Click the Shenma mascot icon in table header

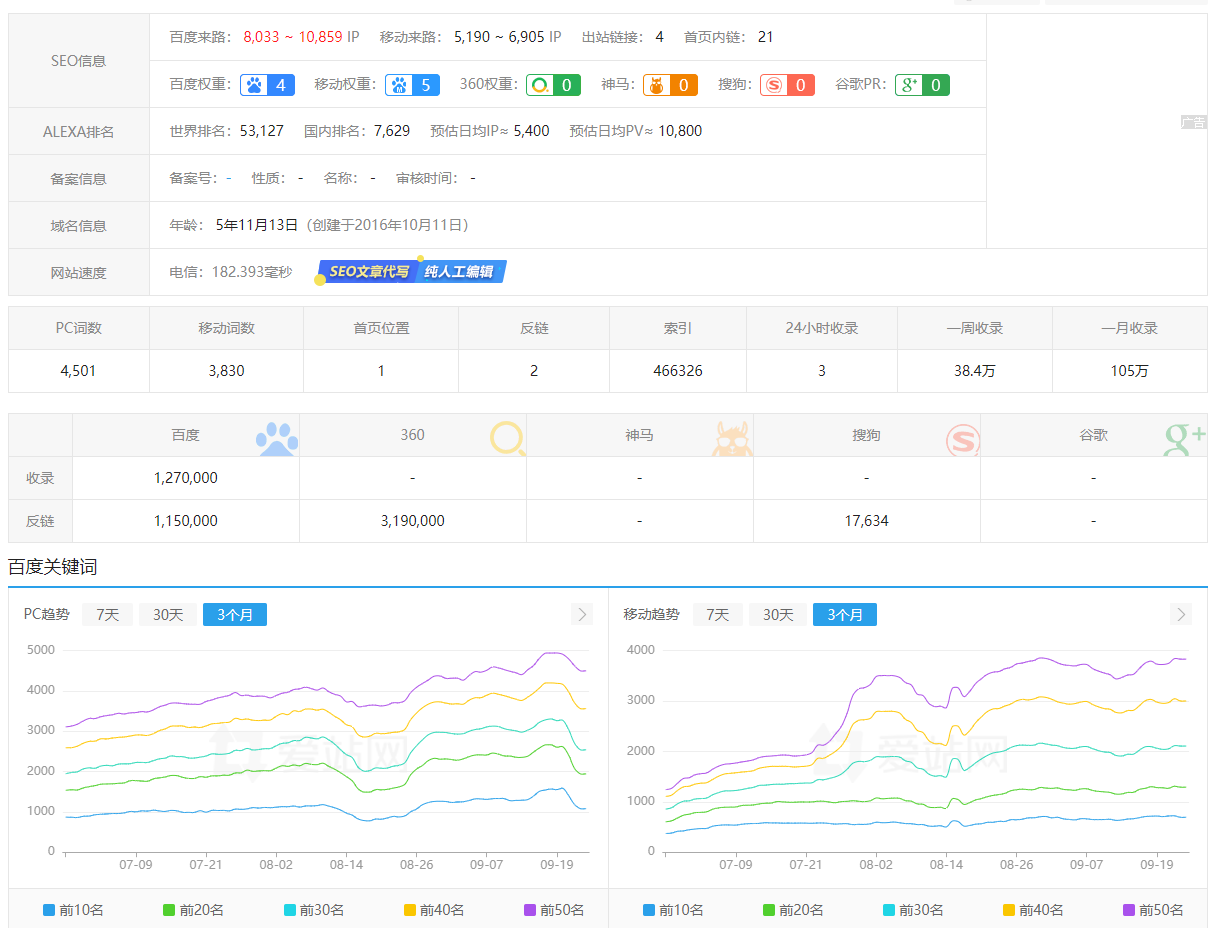(733, 438)
